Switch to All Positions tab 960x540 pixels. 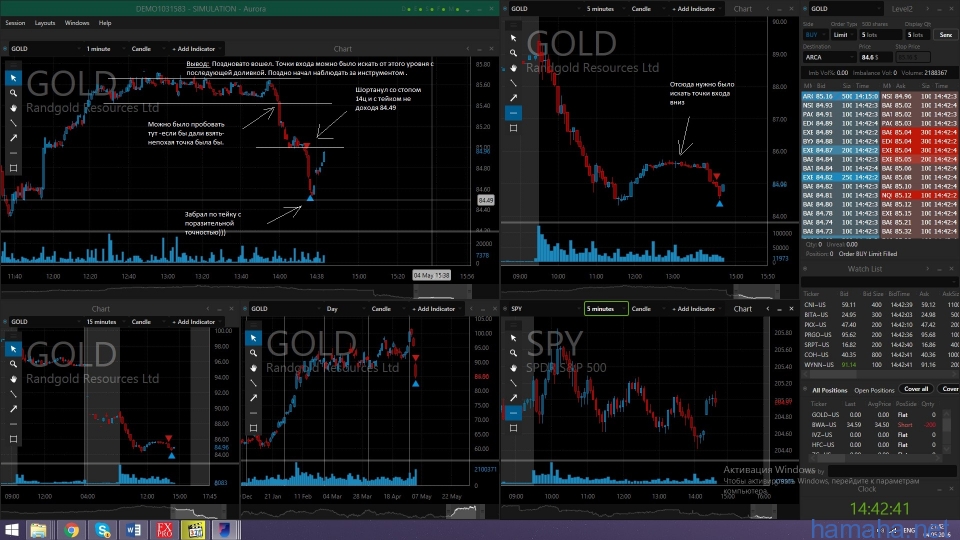830,390
